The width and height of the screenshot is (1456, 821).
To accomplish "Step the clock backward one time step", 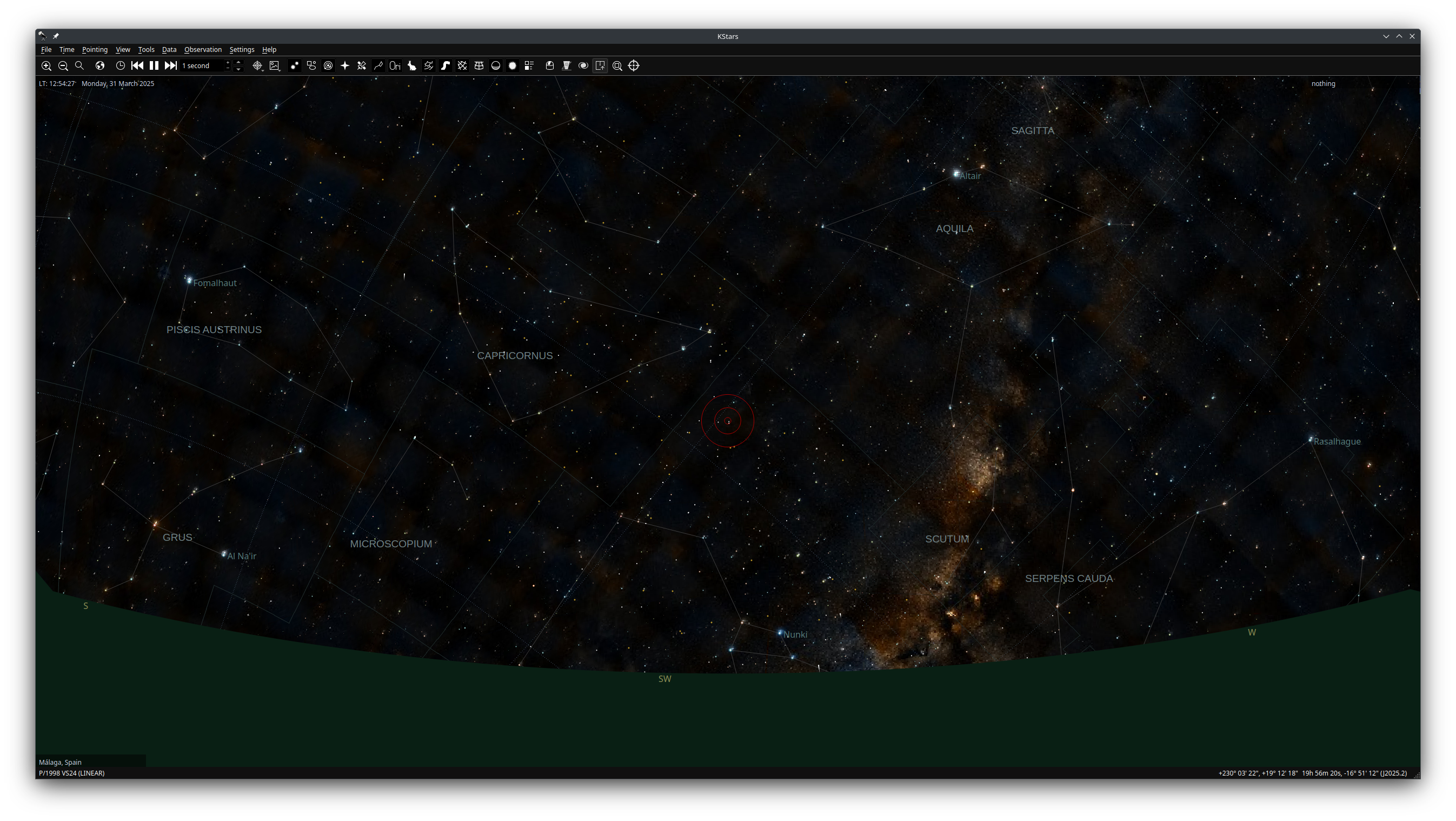I will click(137, 65).
